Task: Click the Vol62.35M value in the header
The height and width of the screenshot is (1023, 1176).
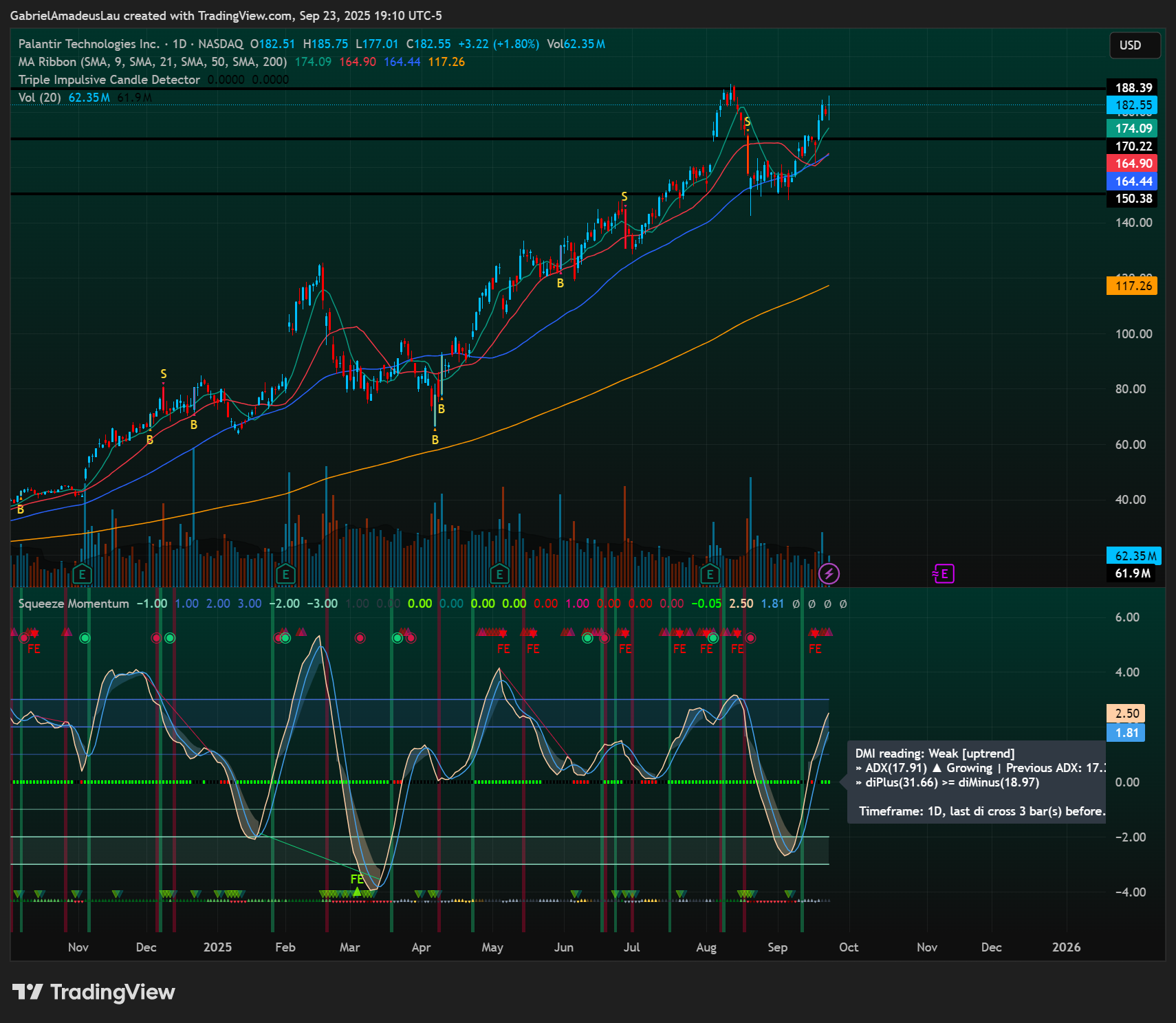Action: point(576,44)
